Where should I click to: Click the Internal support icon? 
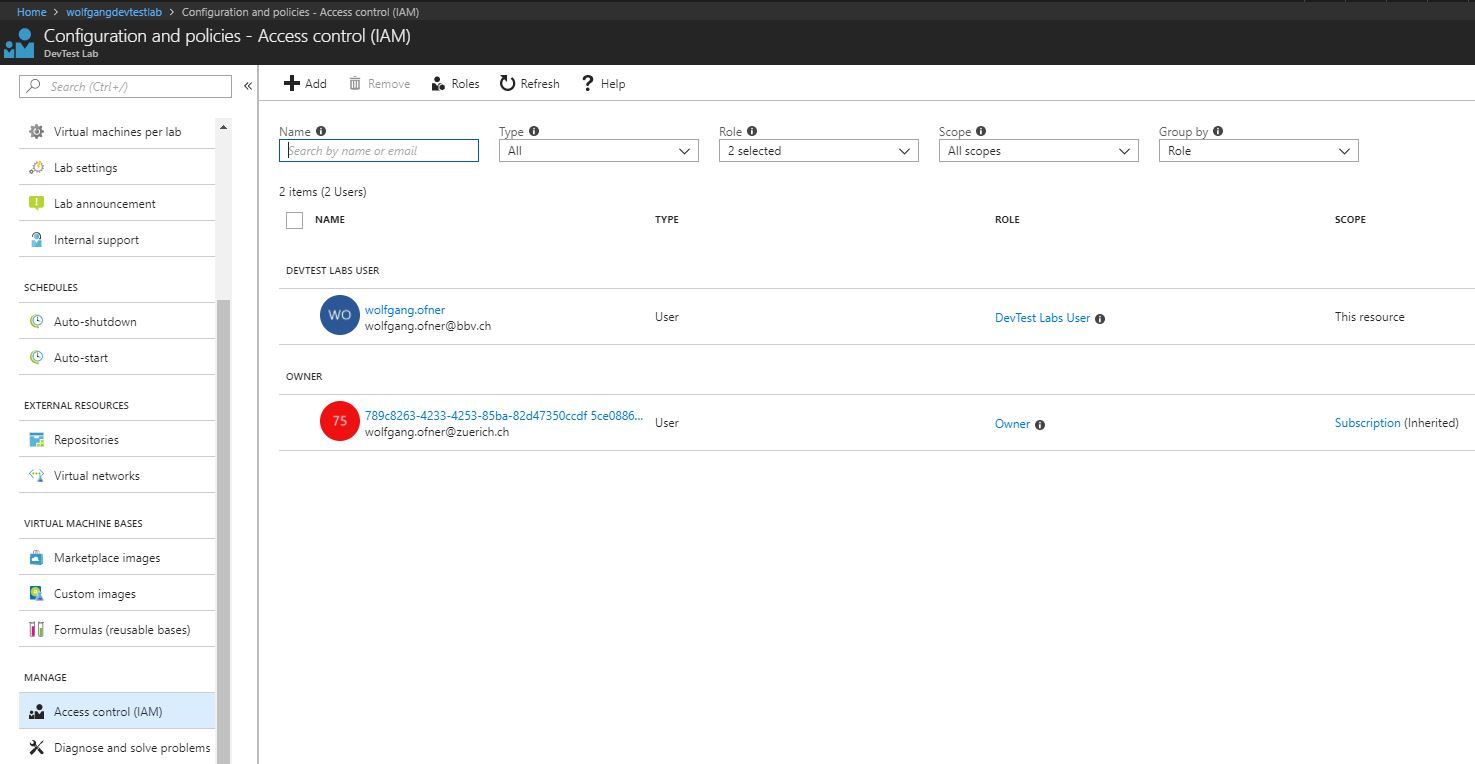point(36,240)
